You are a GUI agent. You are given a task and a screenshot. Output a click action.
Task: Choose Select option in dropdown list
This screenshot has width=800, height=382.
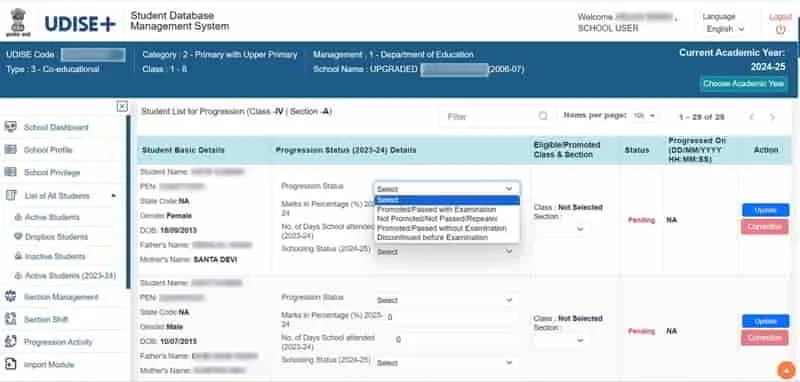[x=446, y=200]
